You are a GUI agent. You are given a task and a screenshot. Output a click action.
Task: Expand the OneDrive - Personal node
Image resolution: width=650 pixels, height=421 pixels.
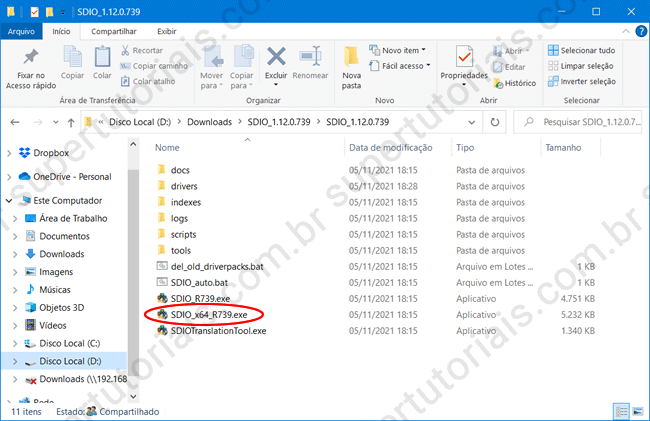[10, 177]
